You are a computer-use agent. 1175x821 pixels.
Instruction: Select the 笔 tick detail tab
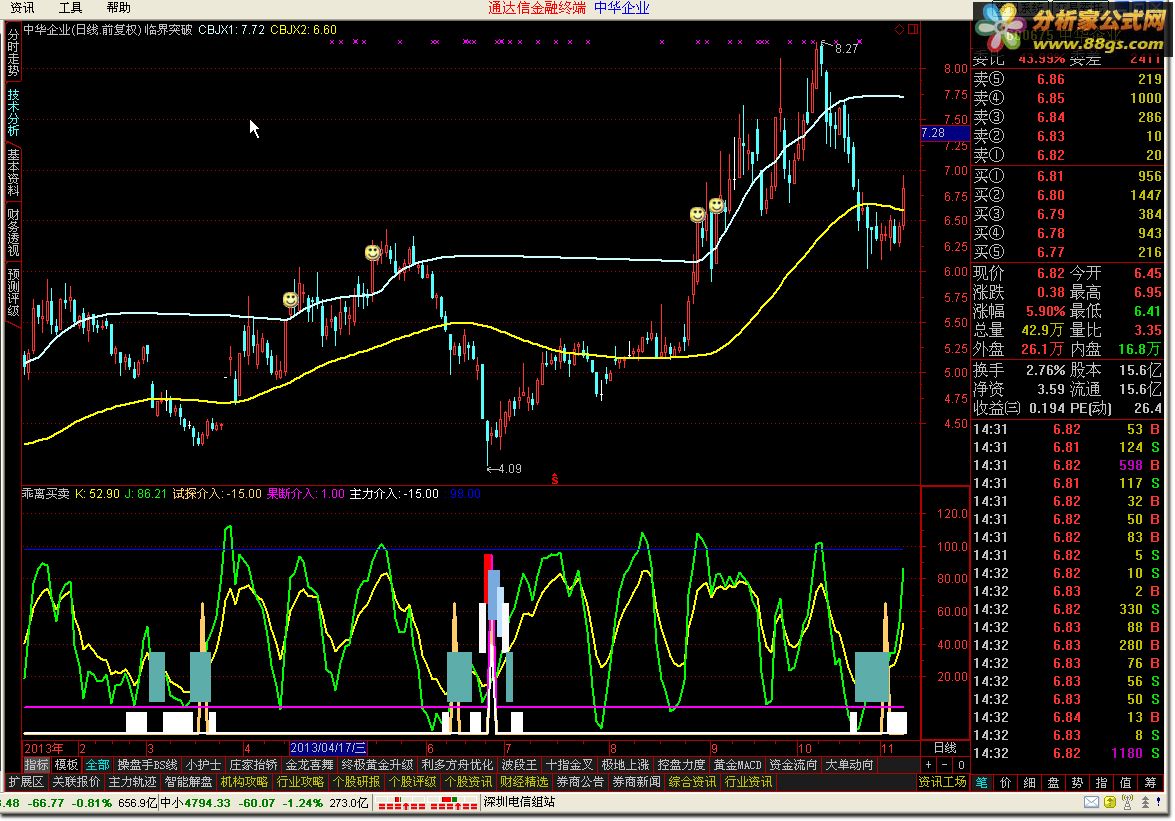[981, 782]
